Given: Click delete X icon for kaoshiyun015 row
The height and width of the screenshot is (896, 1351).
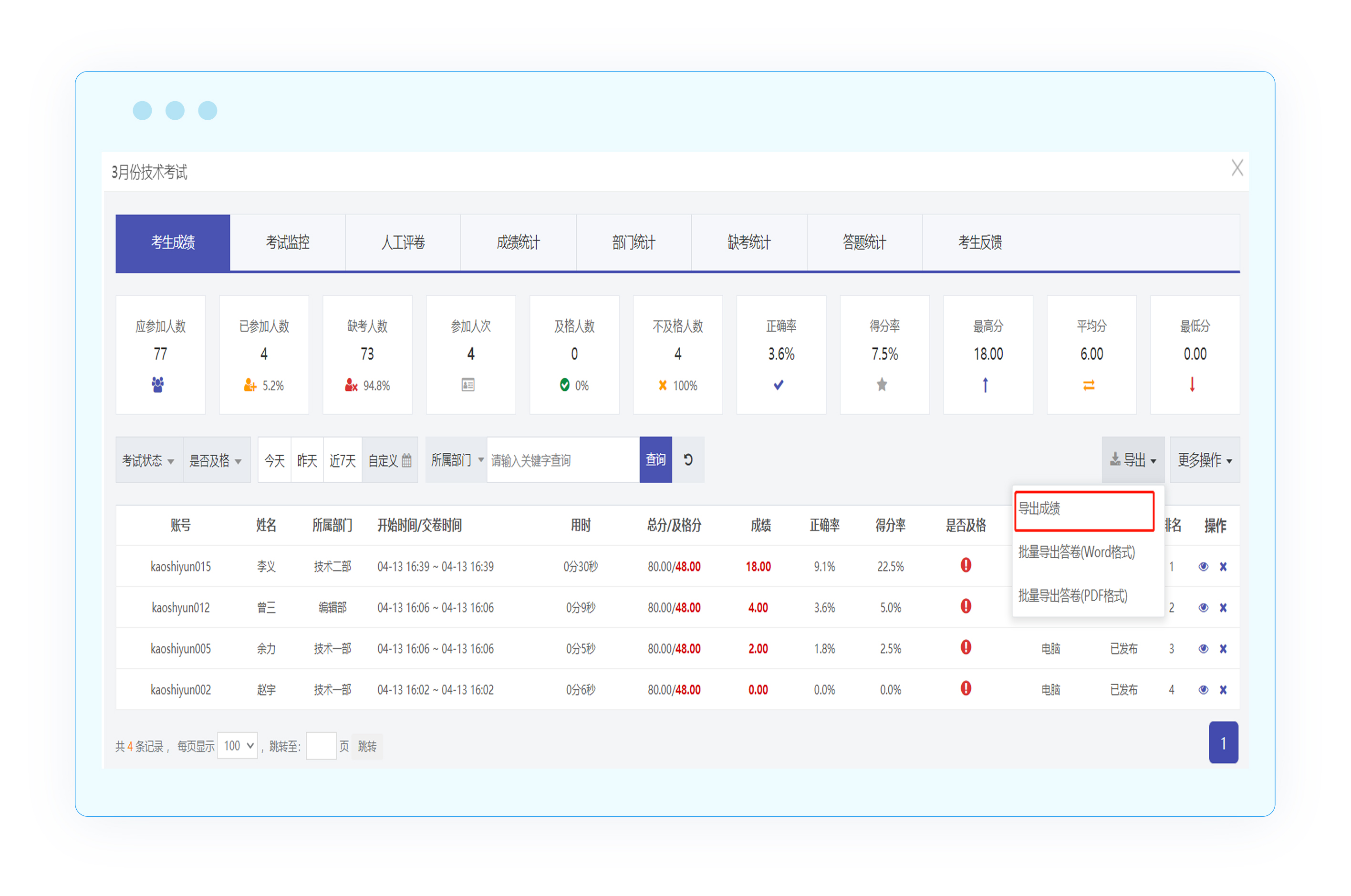Looking at the screenshot, I should (x=1223, y=566).
